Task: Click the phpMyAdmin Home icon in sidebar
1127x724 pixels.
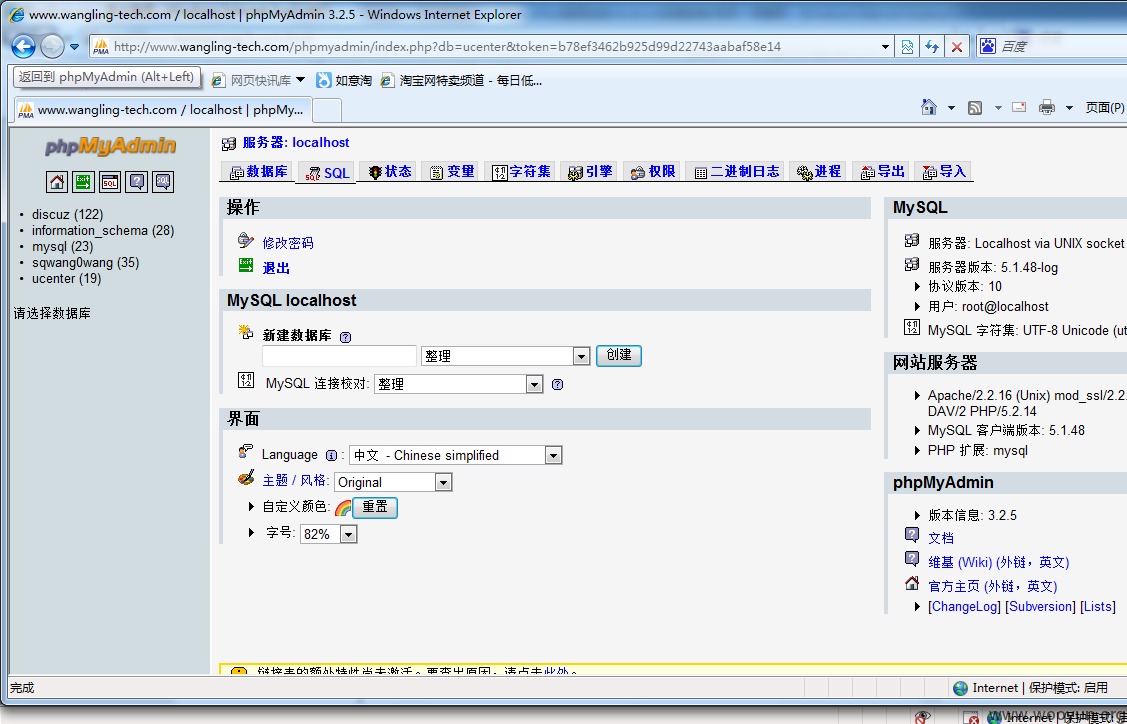Action: tap(57, 182)
